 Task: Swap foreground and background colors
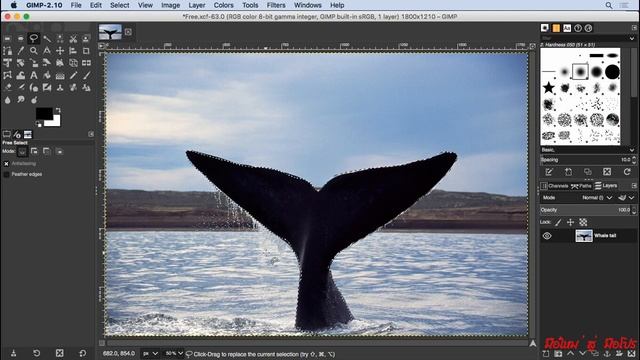pyautogui.click(x=58, y=110)
